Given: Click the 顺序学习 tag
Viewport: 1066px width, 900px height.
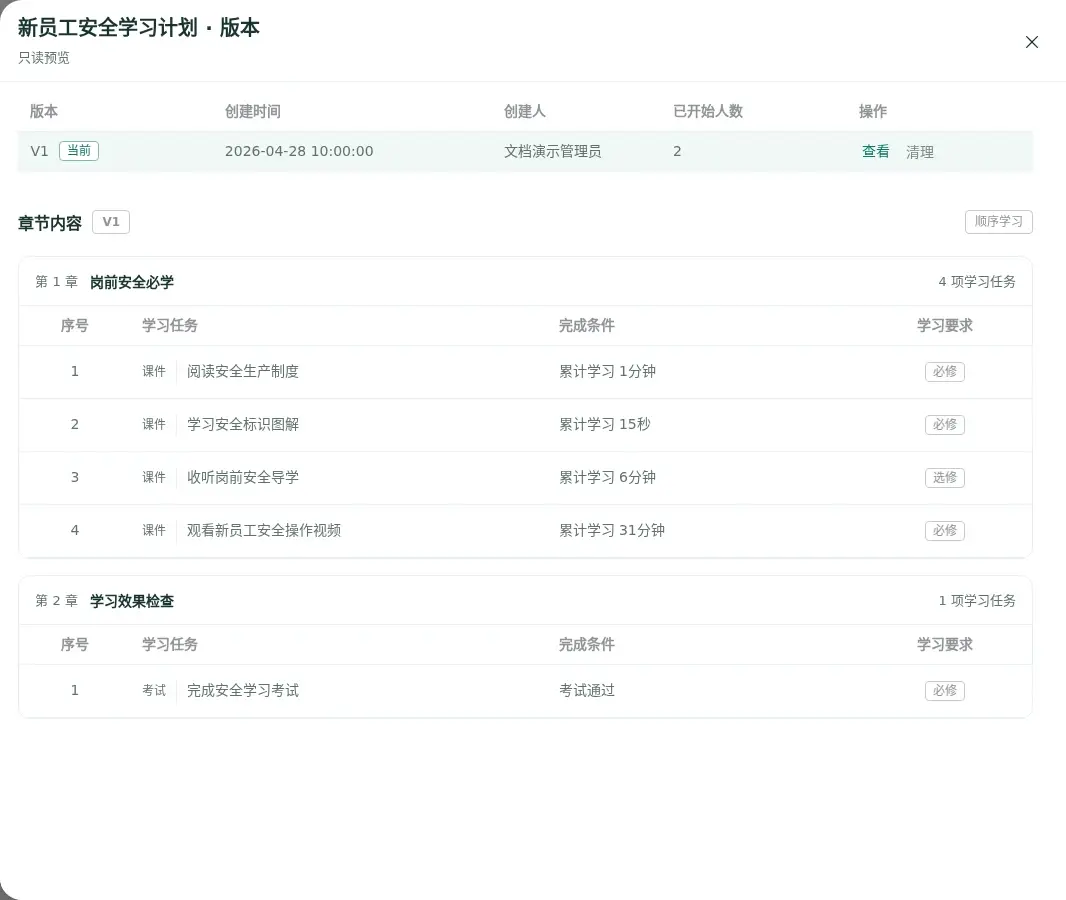Looking at the screenshot, I should [x=998, y=222].
